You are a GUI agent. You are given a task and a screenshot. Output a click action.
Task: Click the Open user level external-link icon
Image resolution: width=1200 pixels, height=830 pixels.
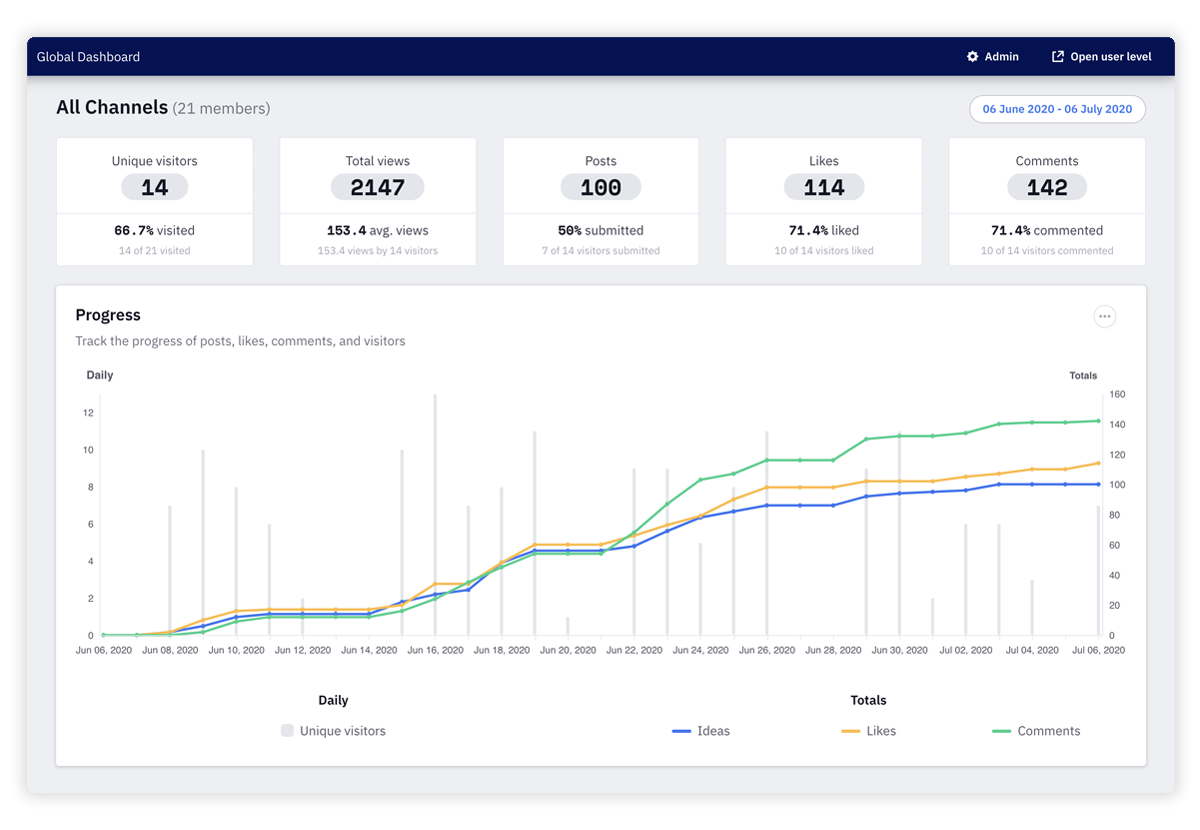[1058, 57]
